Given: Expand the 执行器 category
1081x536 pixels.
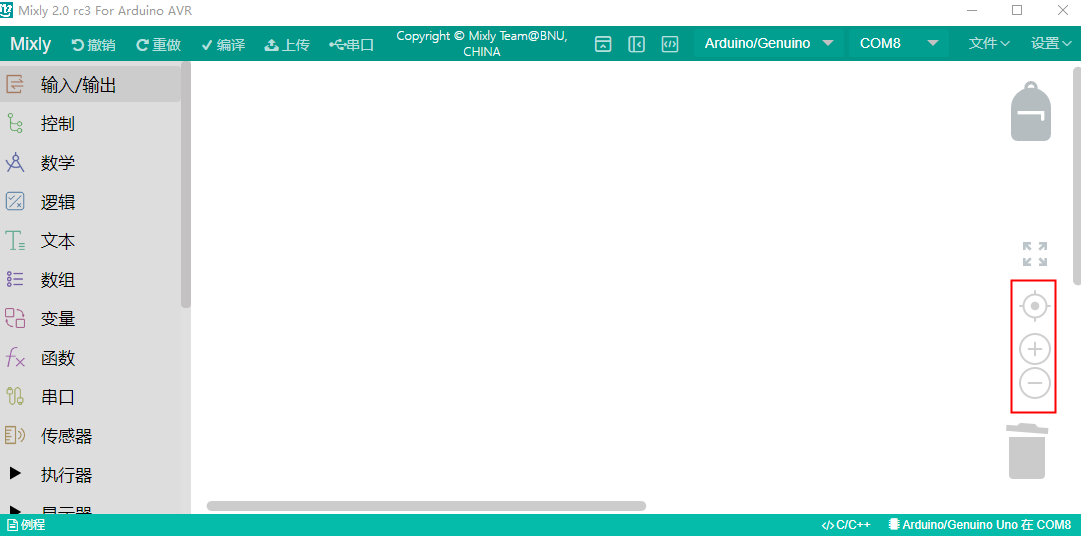Looking at the screenshot, I should 66,475.
